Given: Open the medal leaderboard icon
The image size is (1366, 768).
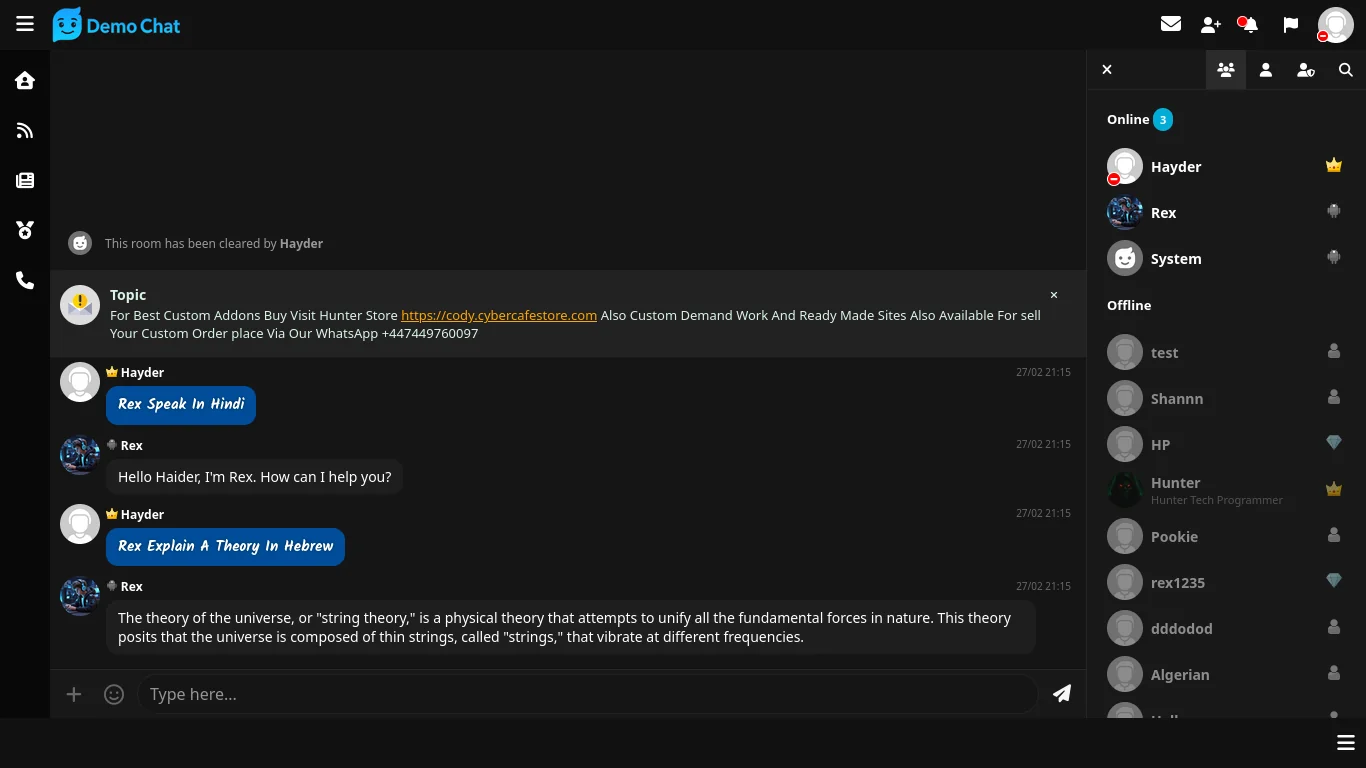Looking at the screenshot, I should [x=25, y=231].
